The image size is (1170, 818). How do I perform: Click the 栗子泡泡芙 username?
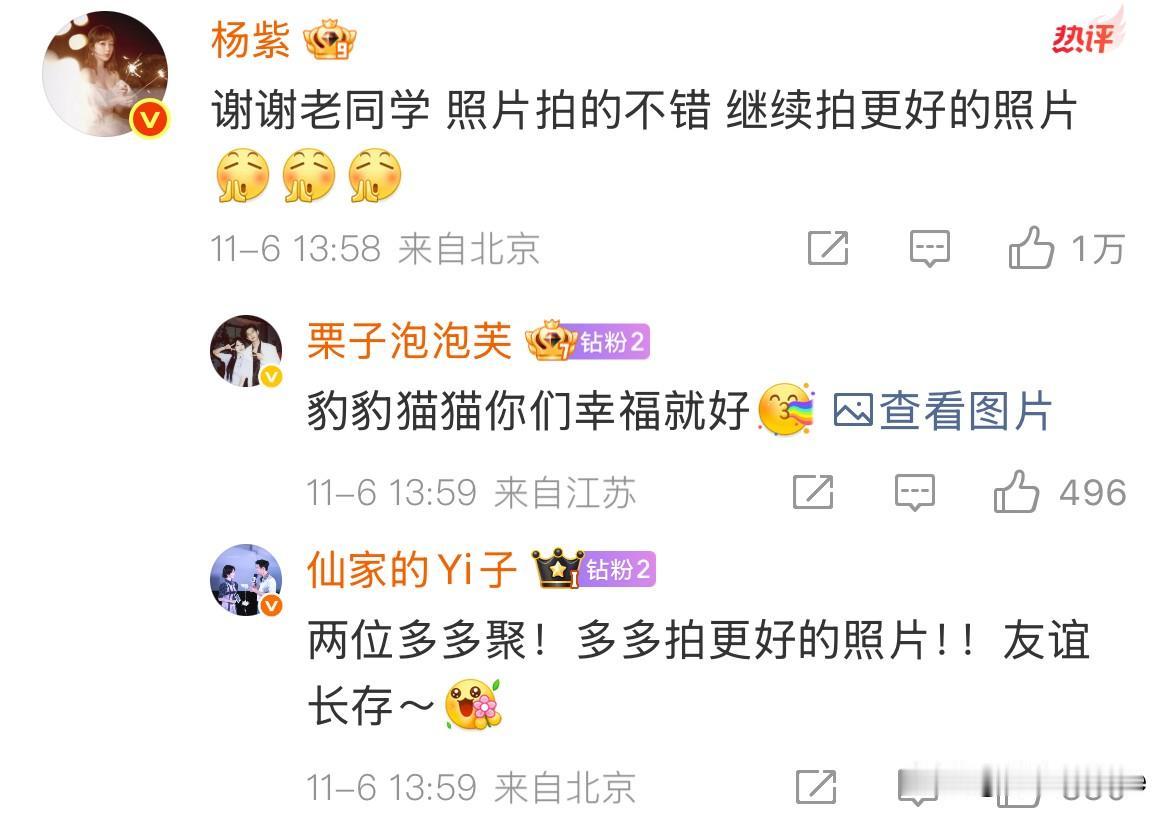tap(409, 342)
